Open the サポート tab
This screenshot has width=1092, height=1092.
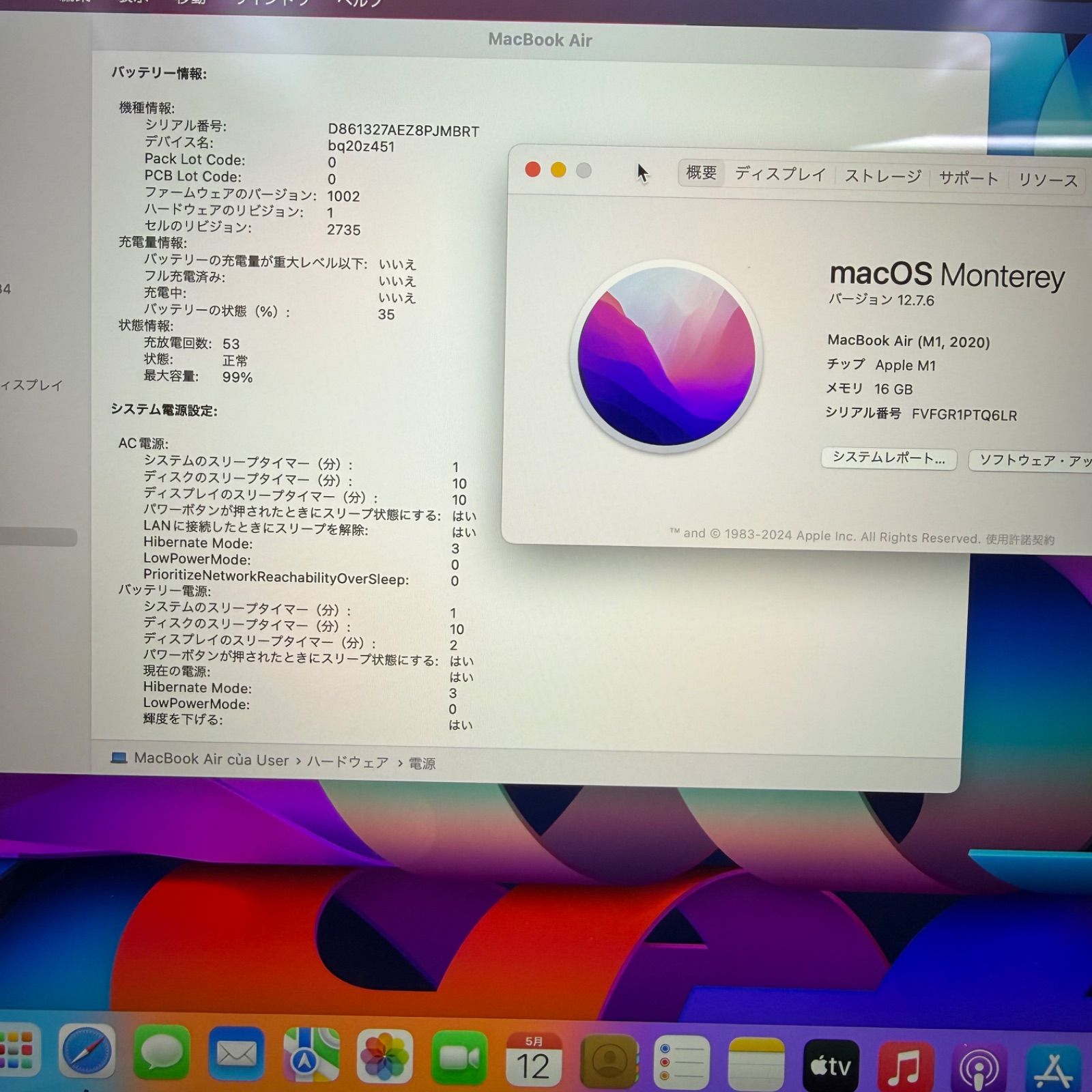(x=968, y=178)
